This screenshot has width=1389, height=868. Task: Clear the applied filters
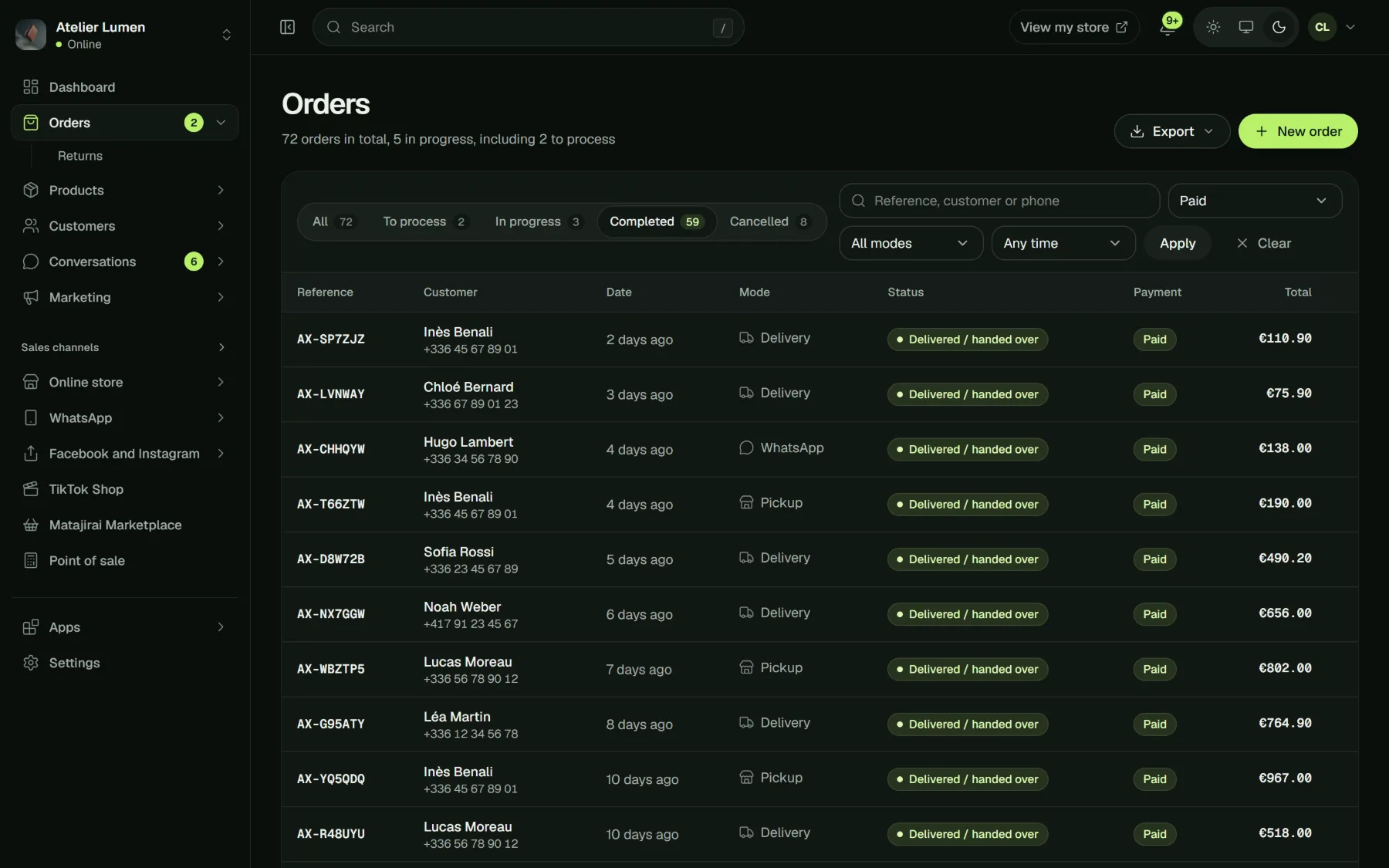pyautogui.click(x=1263, y=243)
